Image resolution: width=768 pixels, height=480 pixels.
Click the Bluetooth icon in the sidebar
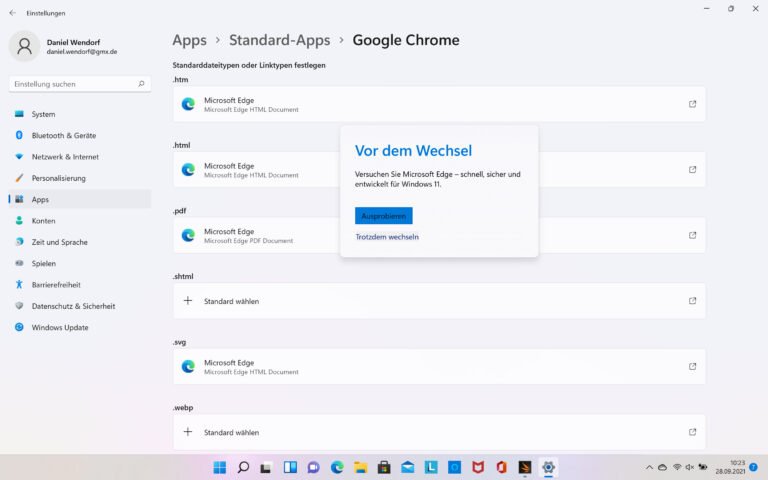click(x=19, y=135)
